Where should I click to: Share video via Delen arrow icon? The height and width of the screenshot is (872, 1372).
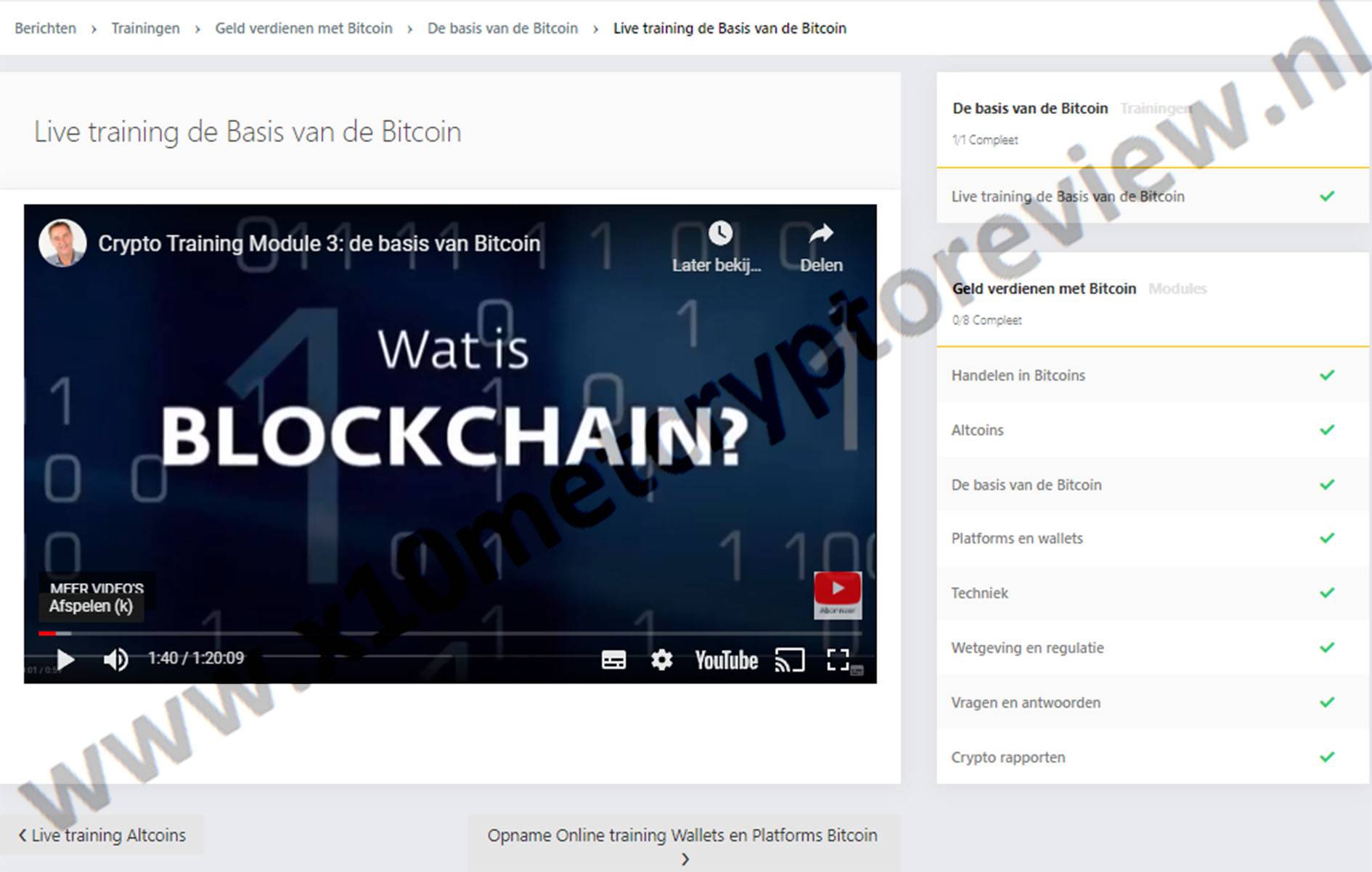821,234
